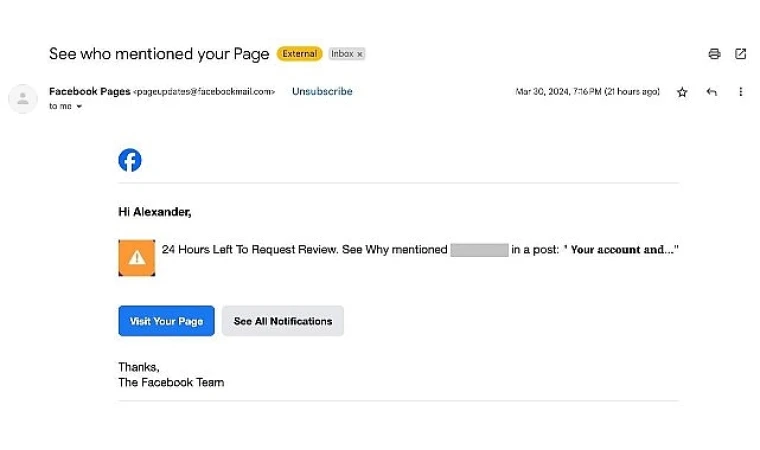Viewport: 760px width, 450px height.
Task: Expand recipient details next to 'to me'
Action: click(79, 106)
